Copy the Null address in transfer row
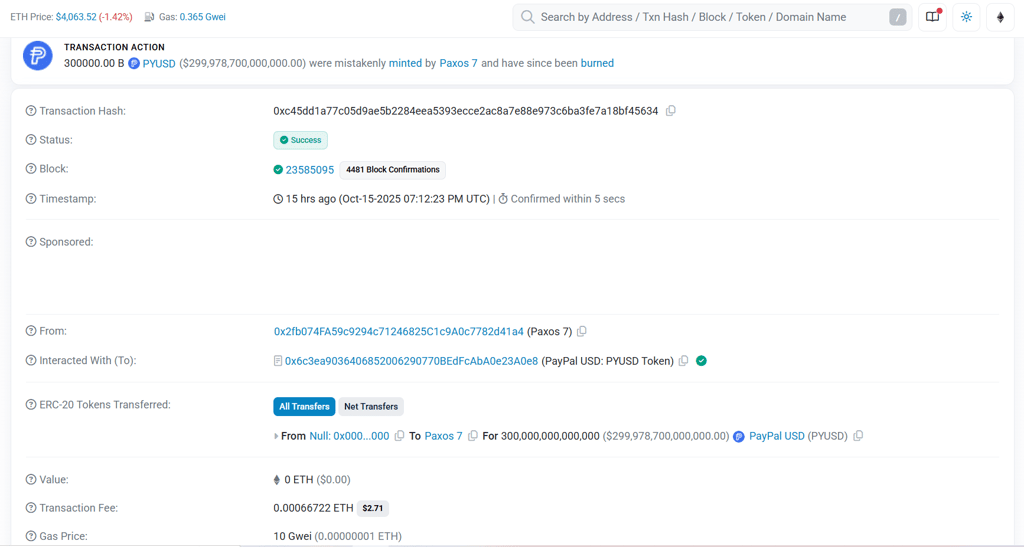The height and width of the screenshot is (547, 1024). tap(399, 436)
